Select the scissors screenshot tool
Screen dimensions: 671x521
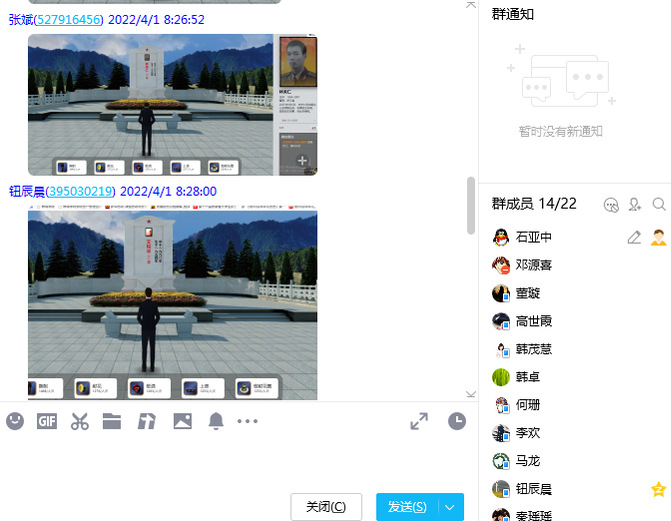point(80,421)
